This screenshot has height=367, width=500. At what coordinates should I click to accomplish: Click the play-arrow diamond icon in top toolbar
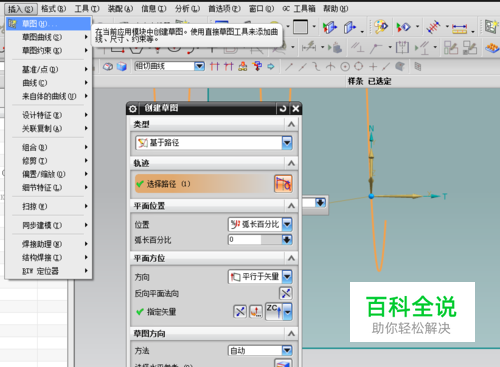[x=403, y=27]
